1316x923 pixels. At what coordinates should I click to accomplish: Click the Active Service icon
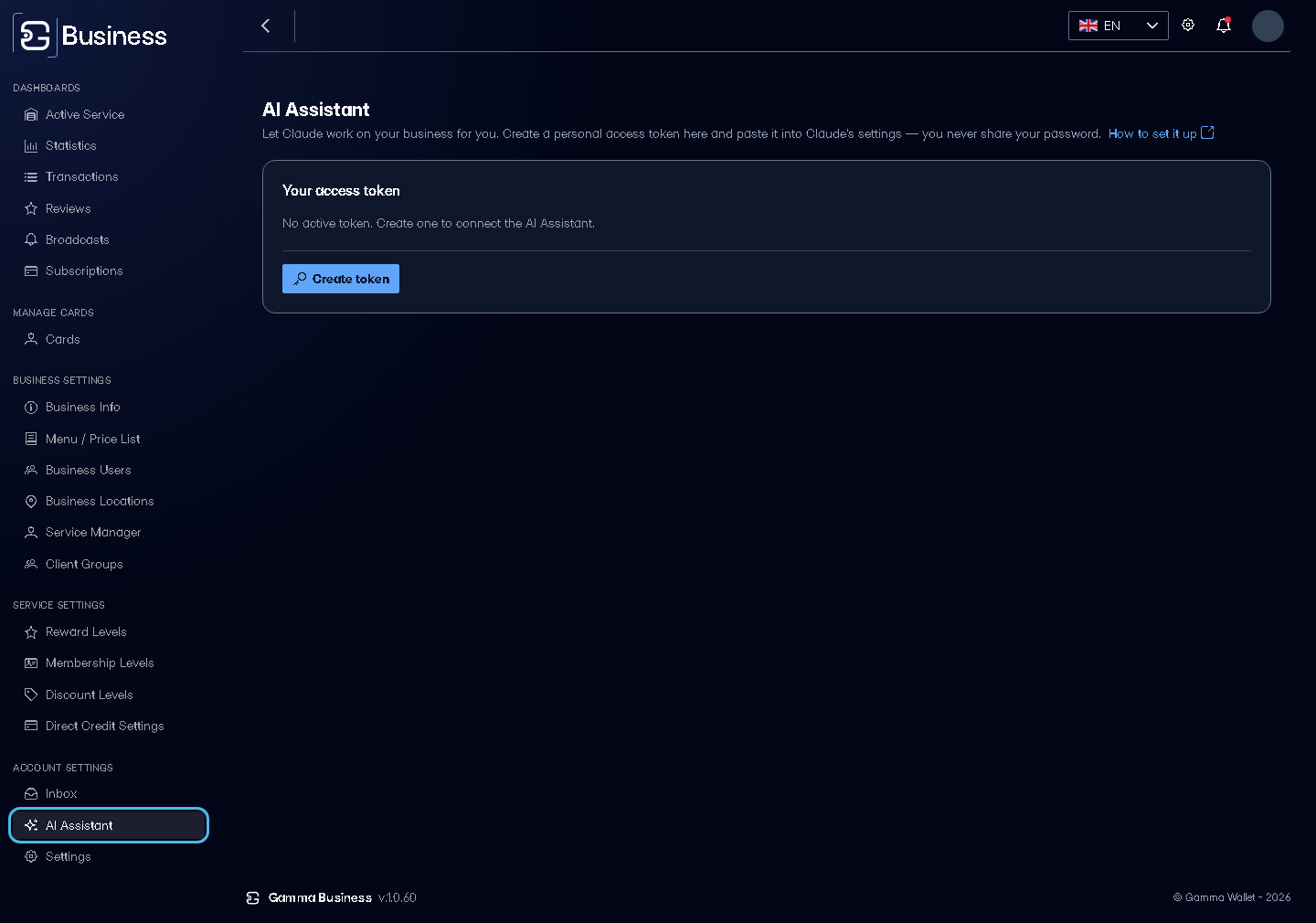pos(31,115)
